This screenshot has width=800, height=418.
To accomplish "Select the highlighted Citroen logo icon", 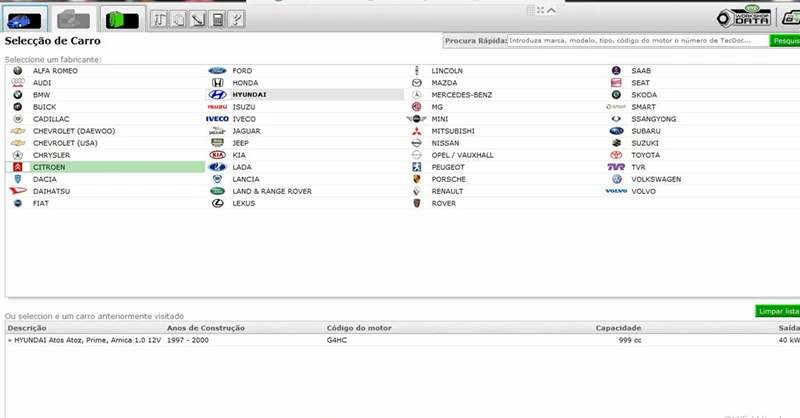I will coord(18,167).
